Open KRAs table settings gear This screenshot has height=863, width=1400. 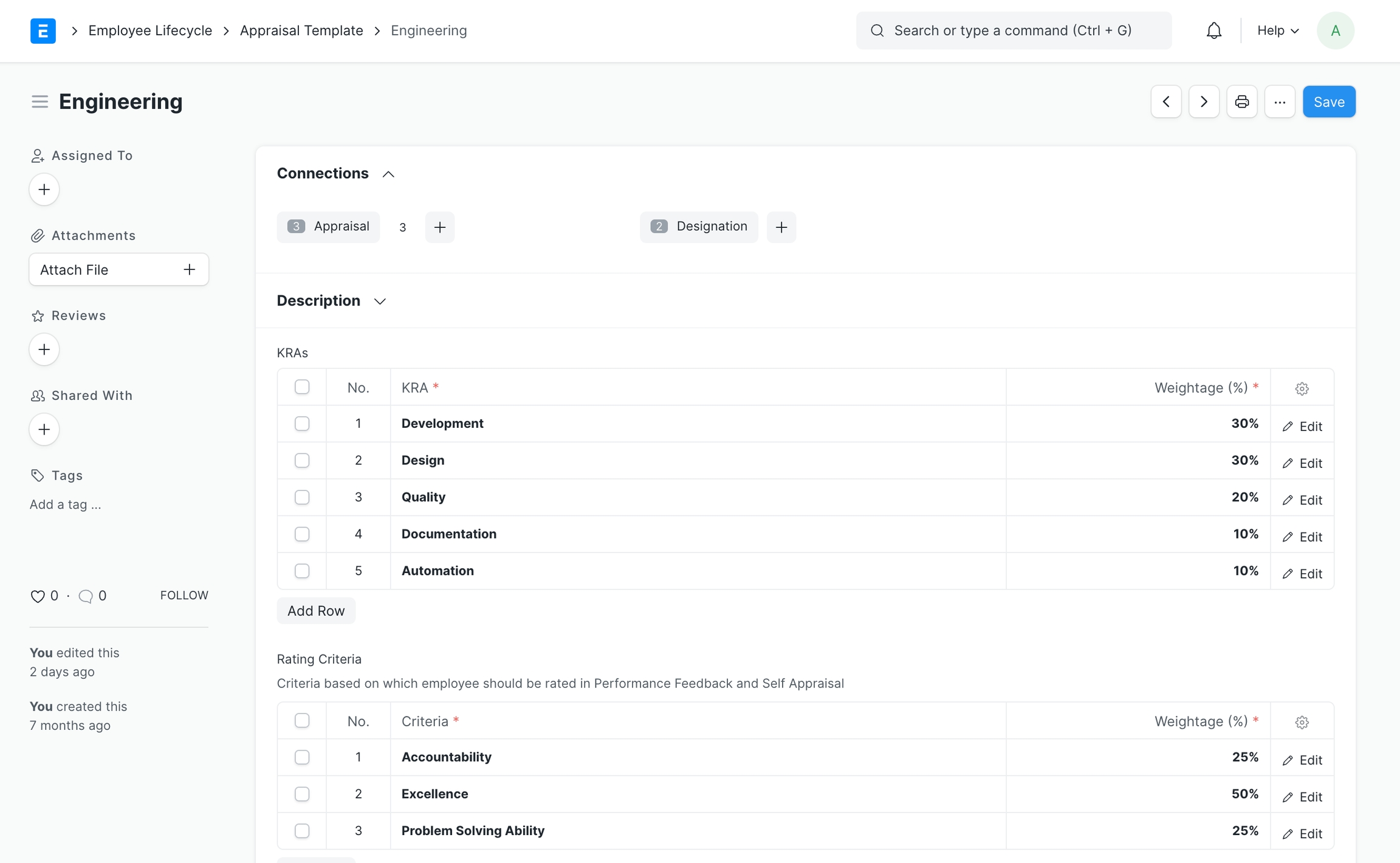(x=1302, y=388)
